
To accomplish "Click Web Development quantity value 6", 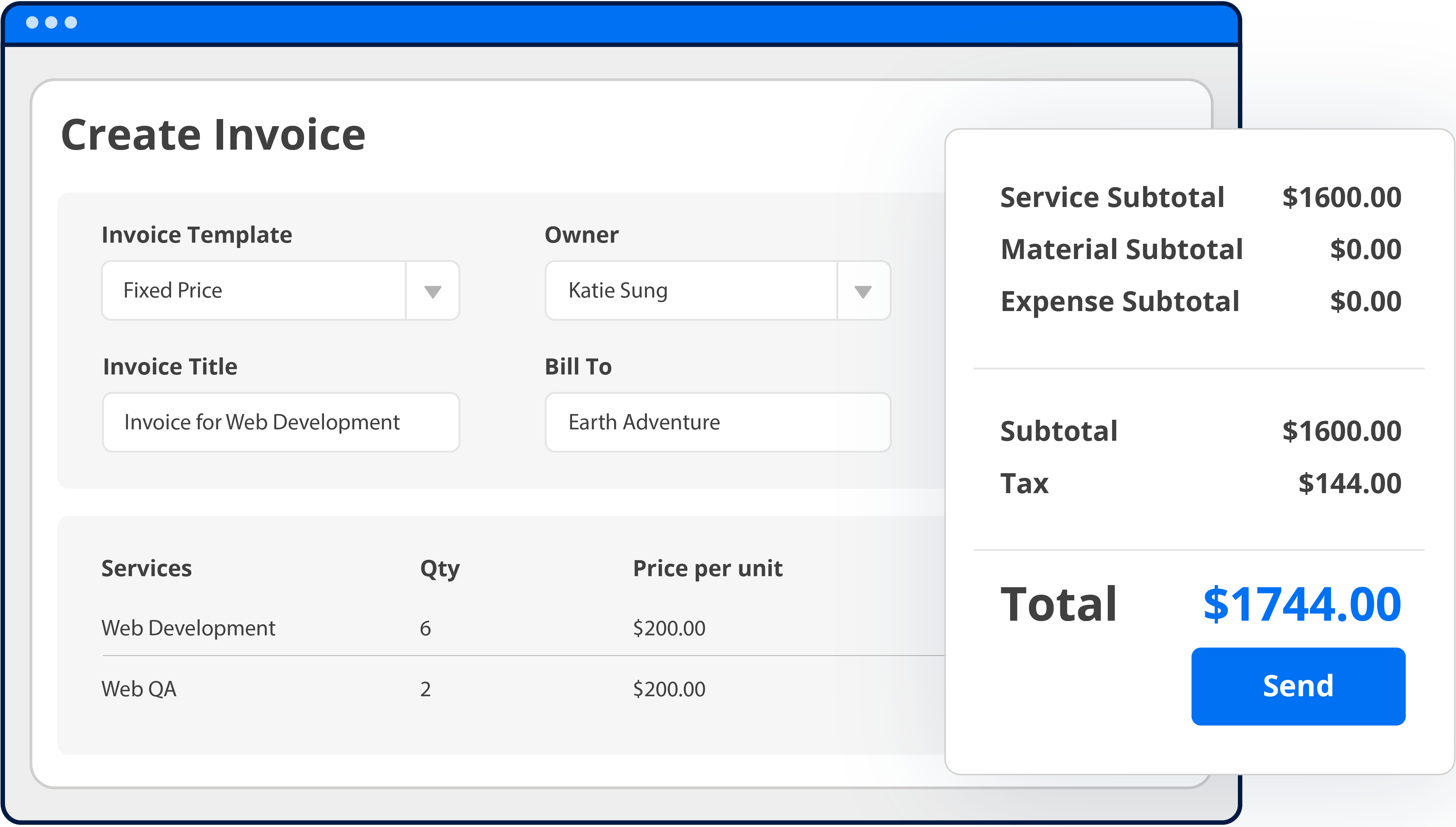I will [426, 628].
